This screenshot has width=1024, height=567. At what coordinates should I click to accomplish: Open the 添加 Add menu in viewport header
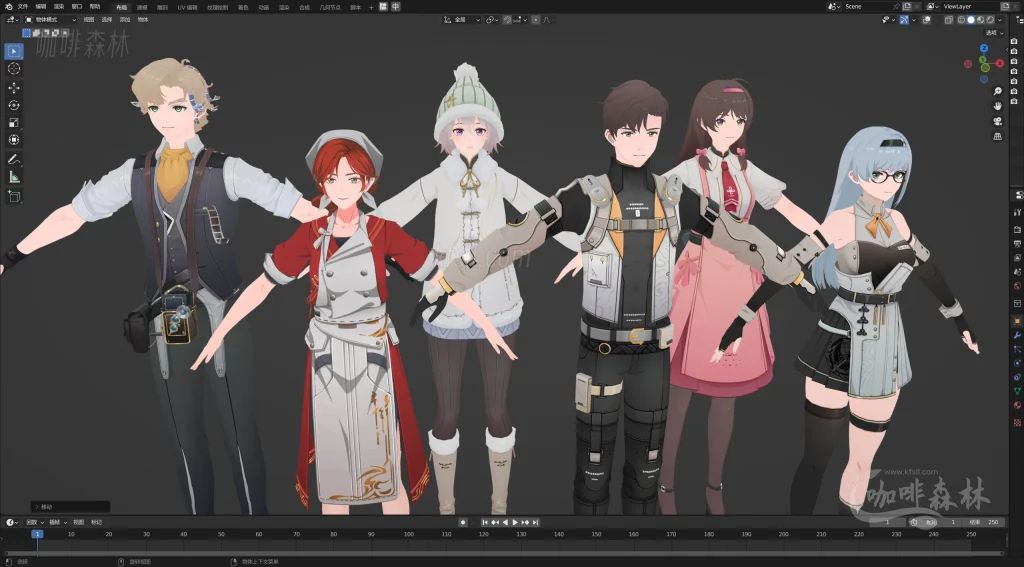tap(125, 20)
